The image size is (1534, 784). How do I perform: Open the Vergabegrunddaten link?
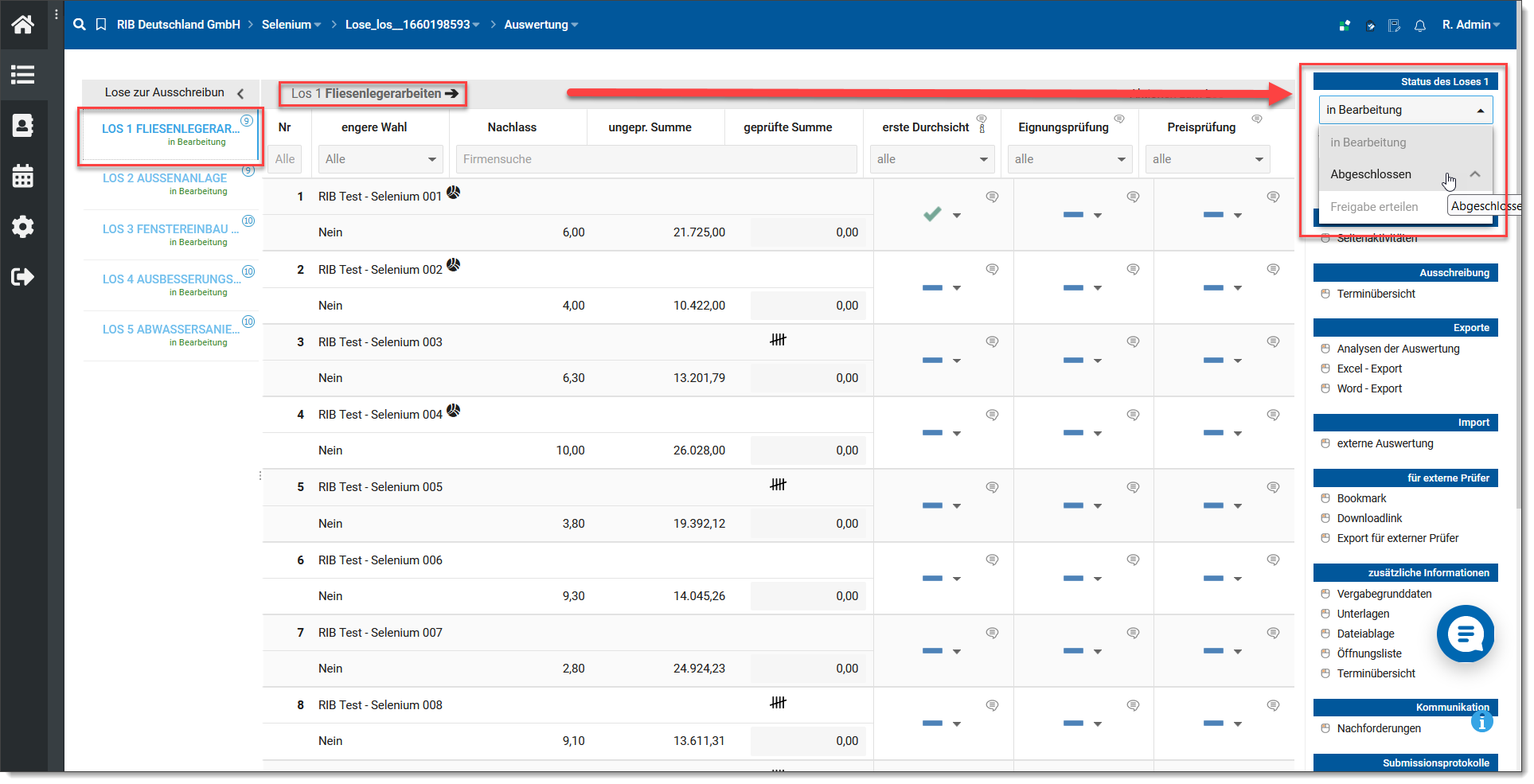click(1384, 594)
